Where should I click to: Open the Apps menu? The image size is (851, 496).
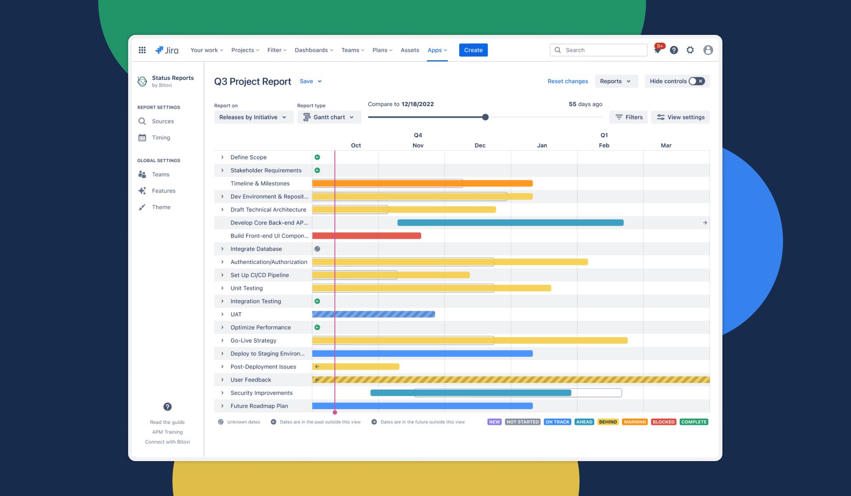[437, 50]
